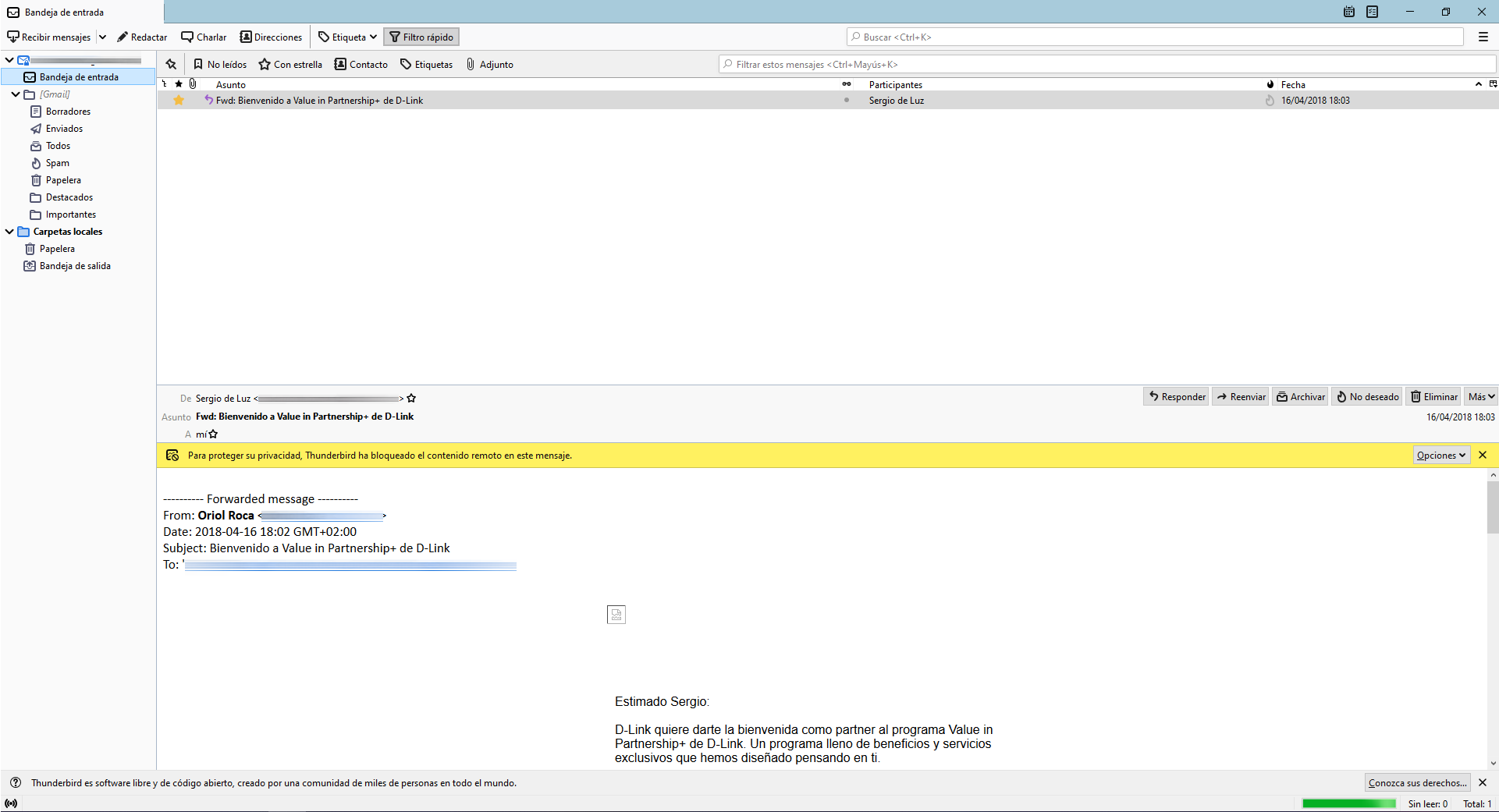Filter messages by Etiquetas
This screenshot has width=1499, height=812.
point(427,64)
